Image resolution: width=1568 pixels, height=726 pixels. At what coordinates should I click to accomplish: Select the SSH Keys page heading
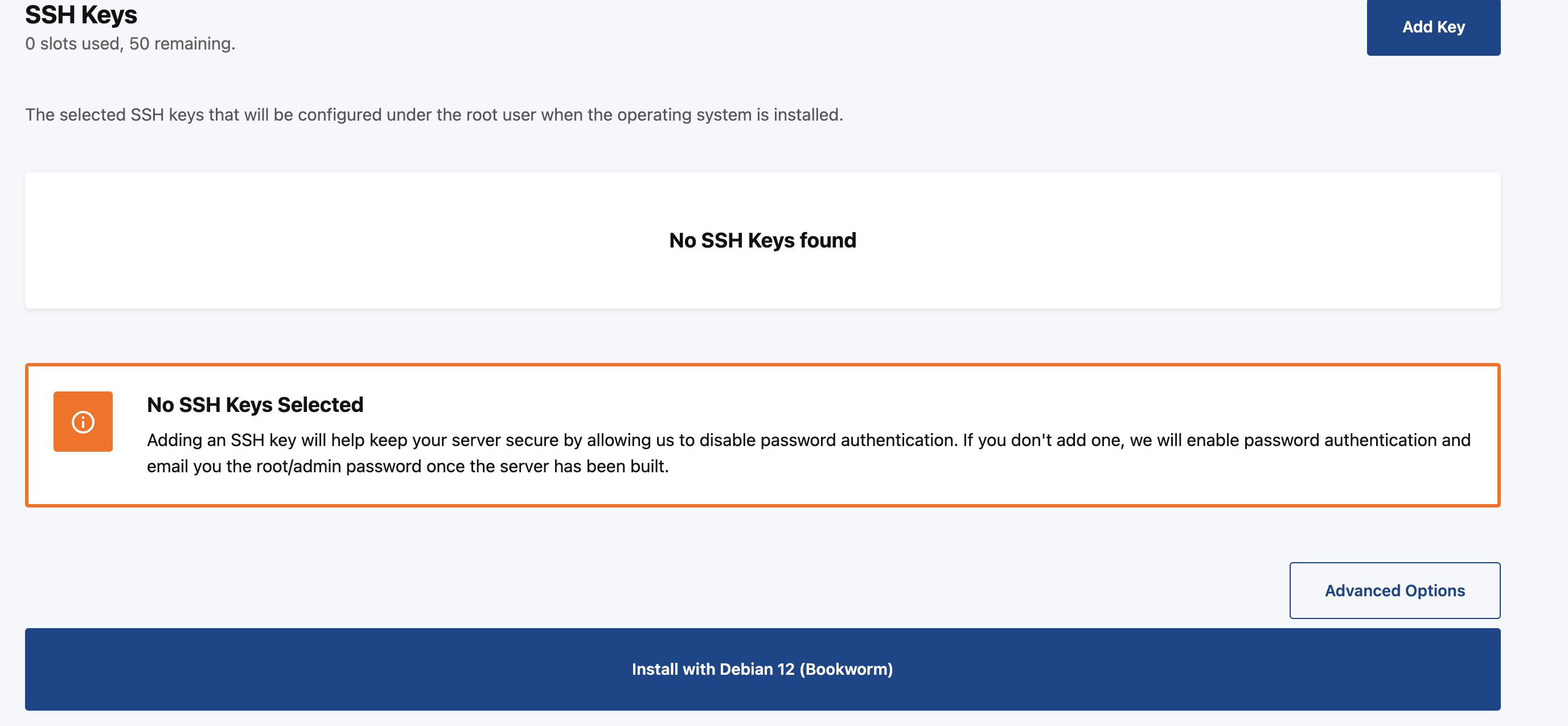[81, 15]
